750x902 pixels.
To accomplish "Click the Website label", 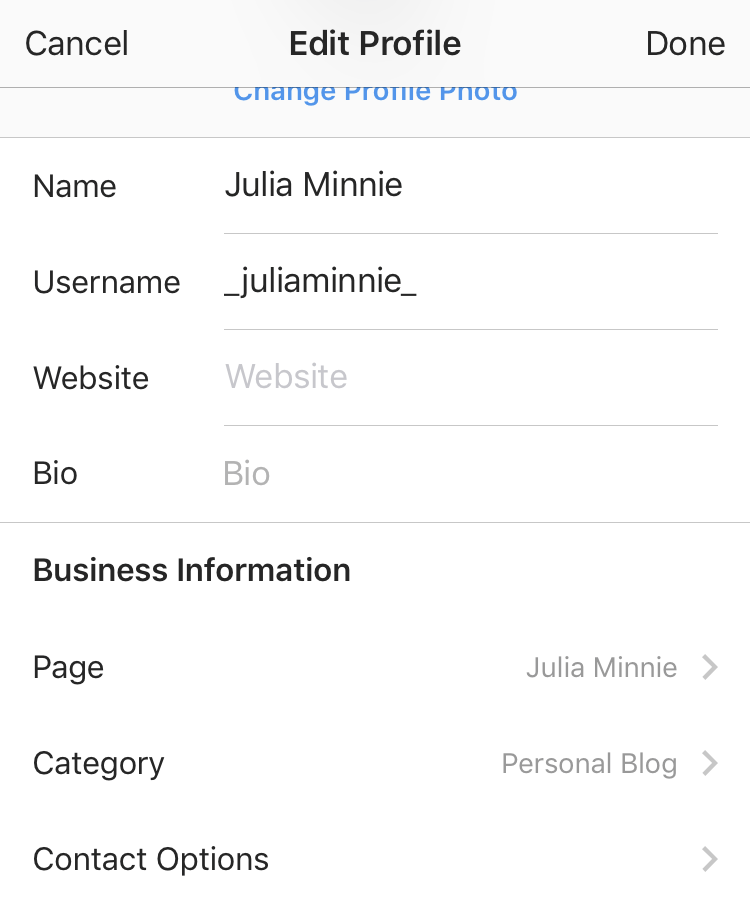I will 91,379.
